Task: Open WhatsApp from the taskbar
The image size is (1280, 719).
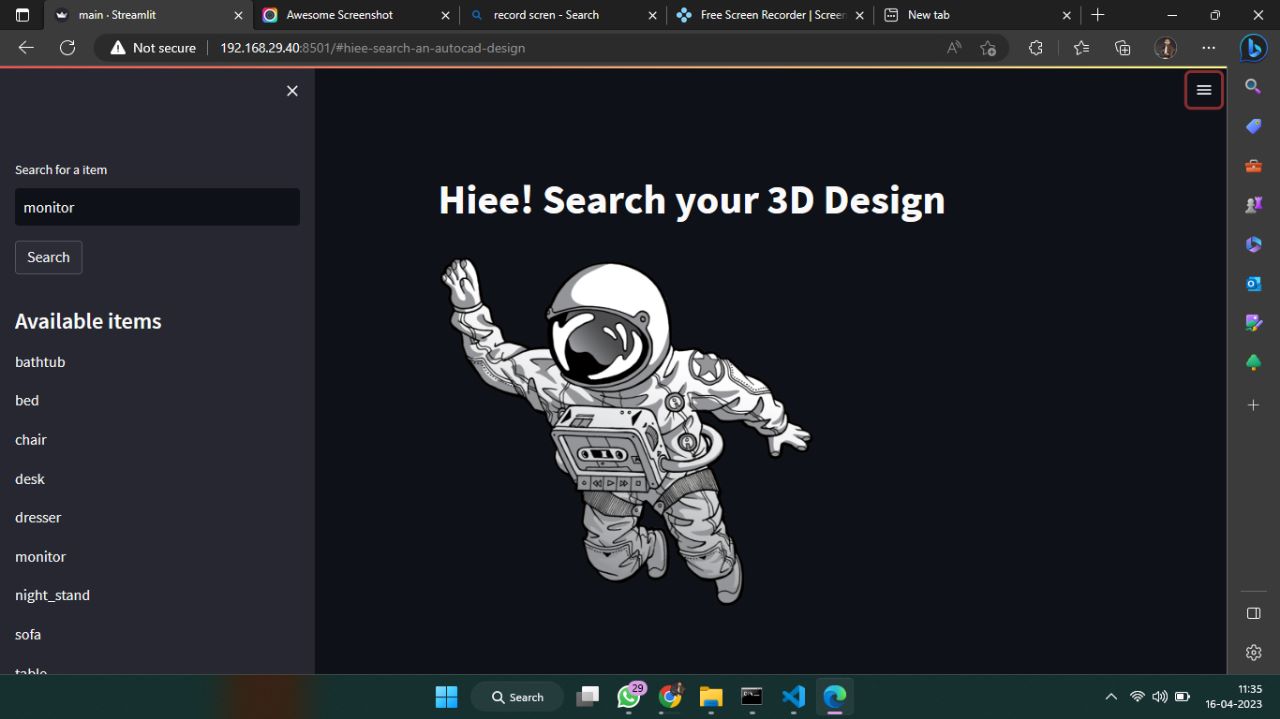Action: click(x=629, y=696)
